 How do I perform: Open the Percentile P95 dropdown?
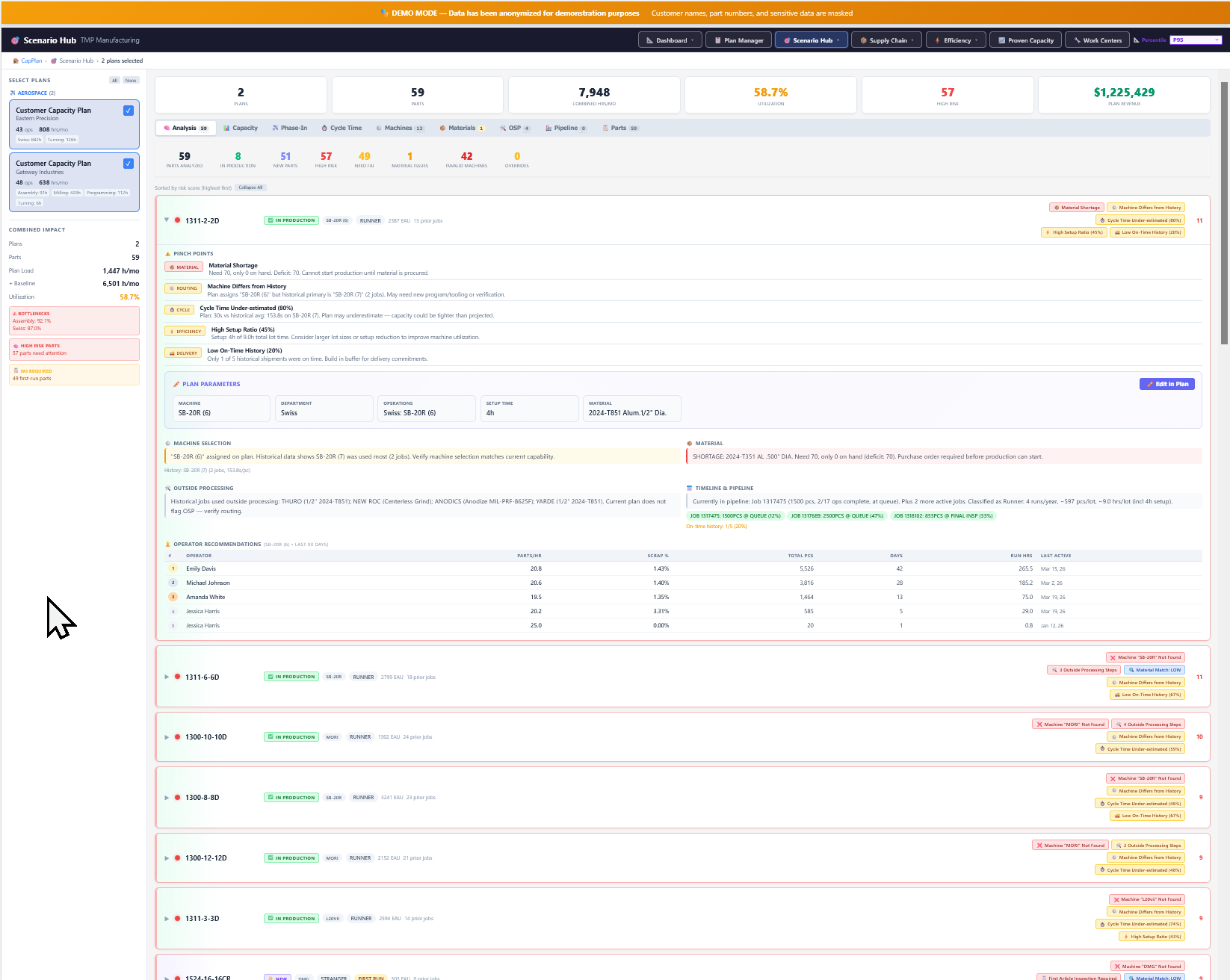(1195, 40)
